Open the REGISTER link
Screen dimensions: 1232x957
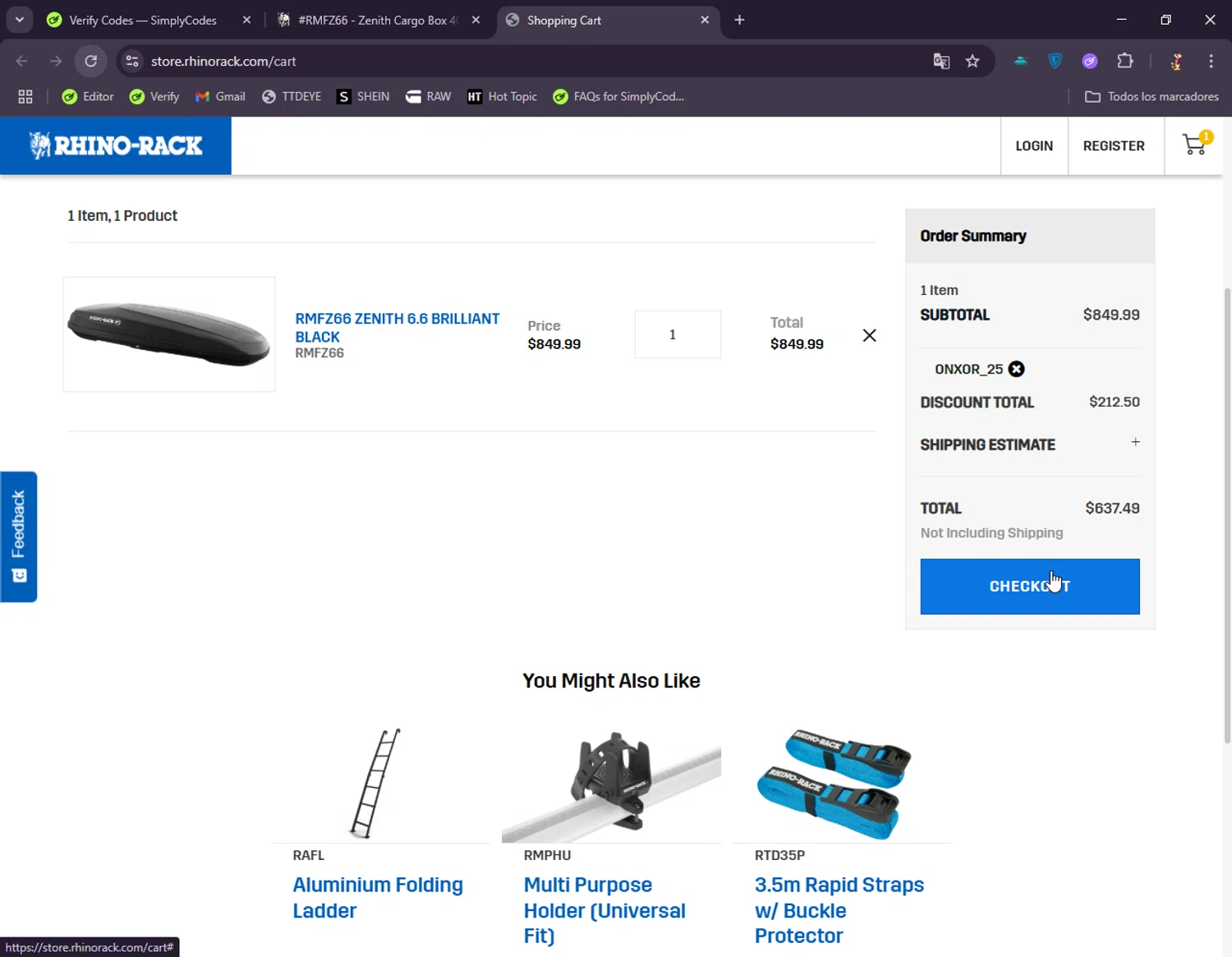pyautogui.click(x=1114, y=145)
